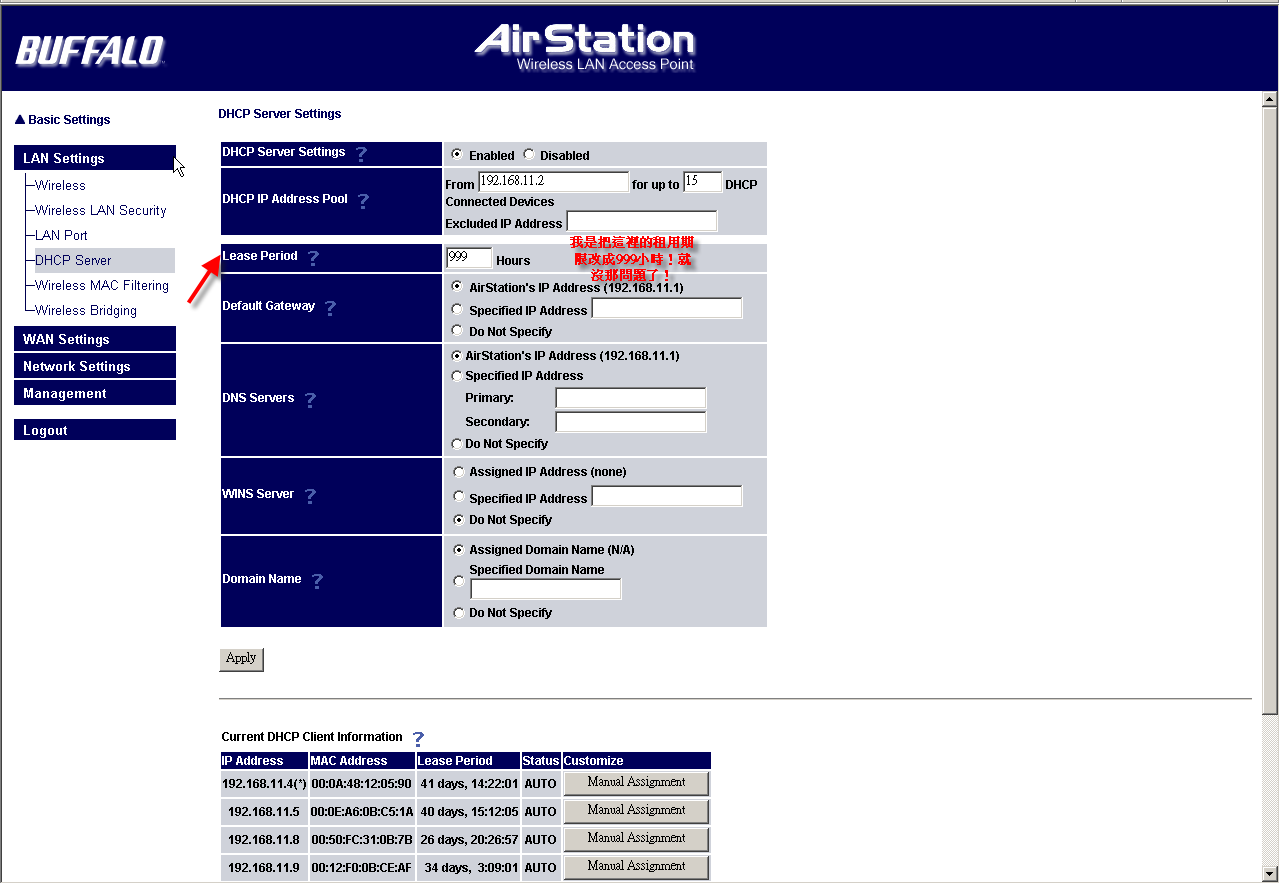1280x883 pixels.
Task: Click MAC address 00:0A:48:12:05:90
Action: [362, 784]
